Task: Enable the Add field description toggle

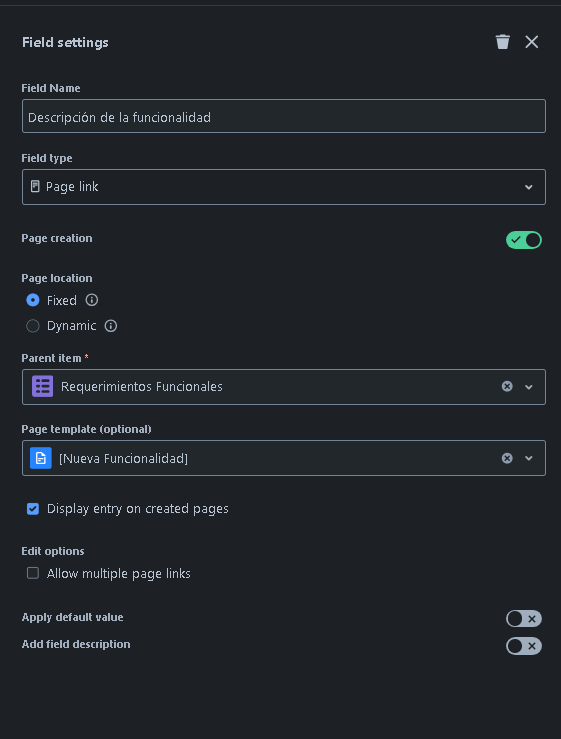Action: tap(524, 646)
